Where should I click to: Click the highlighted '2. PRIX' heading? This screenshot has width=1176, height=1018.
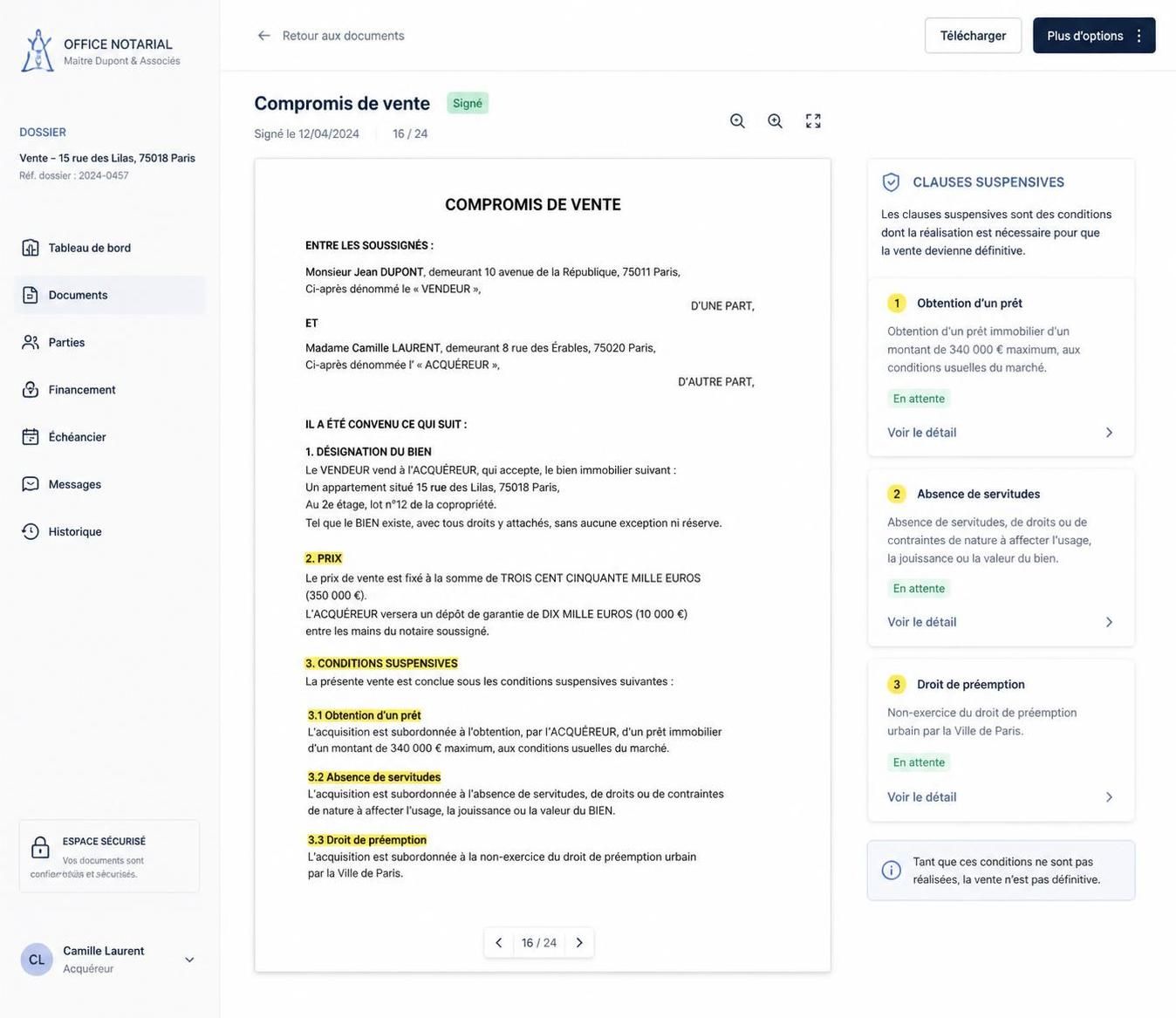tap(324, 558)
